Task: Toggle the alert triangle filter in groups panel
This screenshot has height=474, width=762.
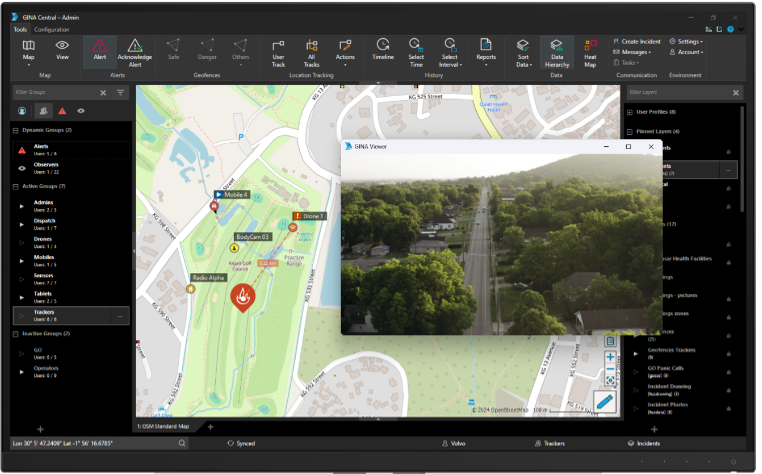Action: [x=62, y=111]
